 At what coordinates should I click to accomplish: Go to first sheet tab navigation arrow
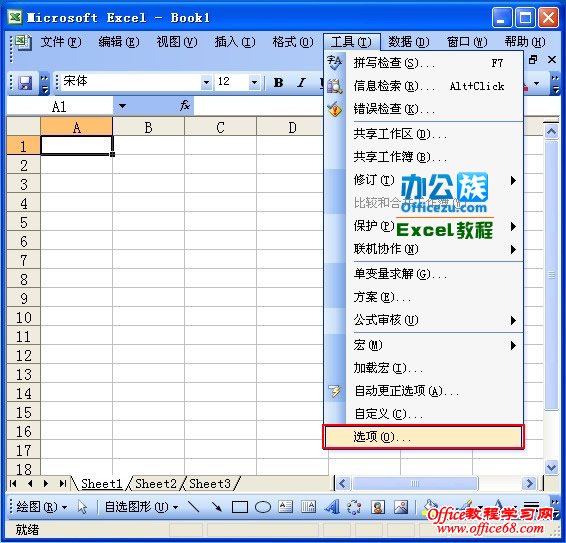pyautogui.click(x=13, y=483)
